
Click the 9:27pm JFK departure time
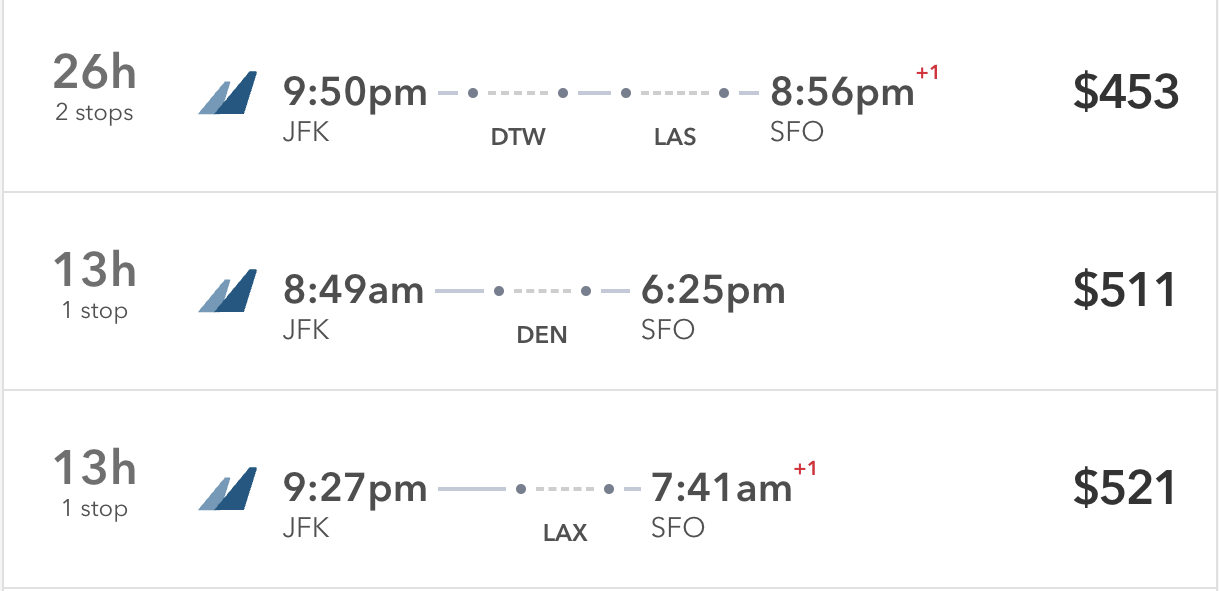pos(355,489)
